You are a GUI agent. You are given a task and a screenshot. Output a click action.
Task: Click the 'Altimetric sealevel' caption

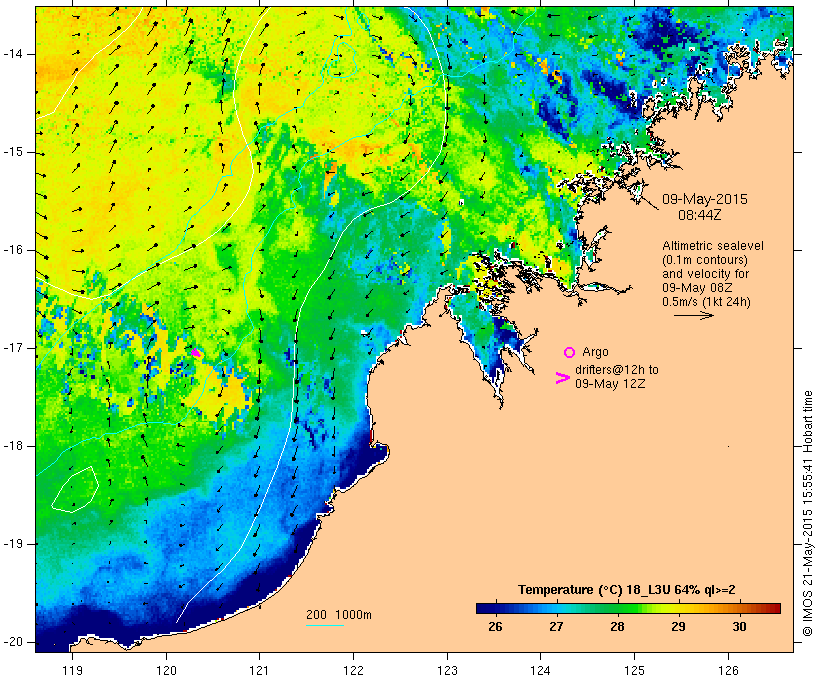[x=713, y=246]
